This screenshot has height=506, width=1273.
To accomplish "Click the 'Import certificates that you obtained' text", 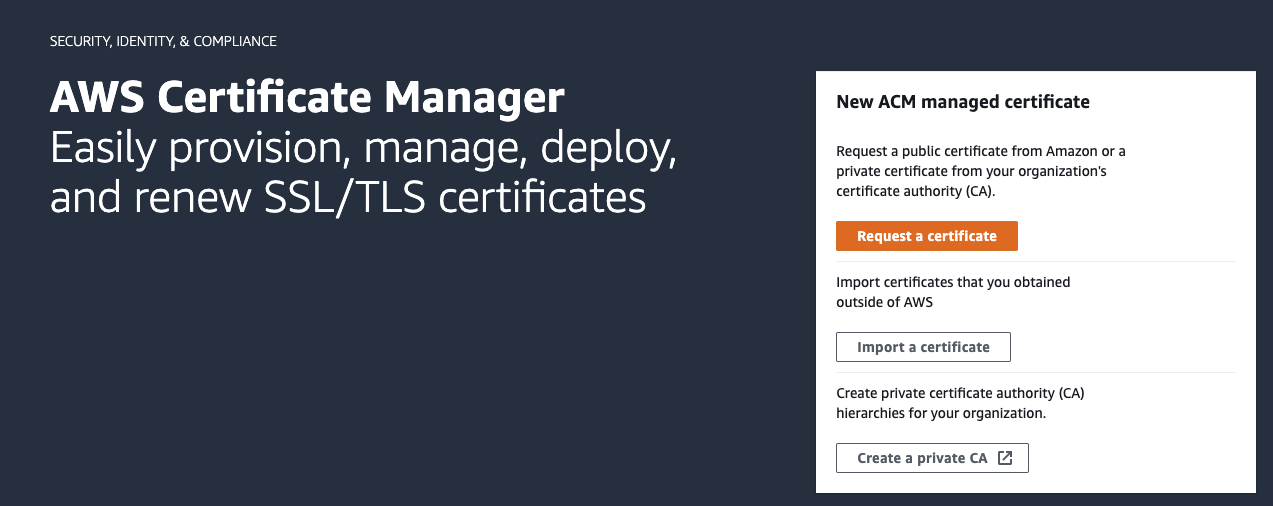I will [953, 282].
